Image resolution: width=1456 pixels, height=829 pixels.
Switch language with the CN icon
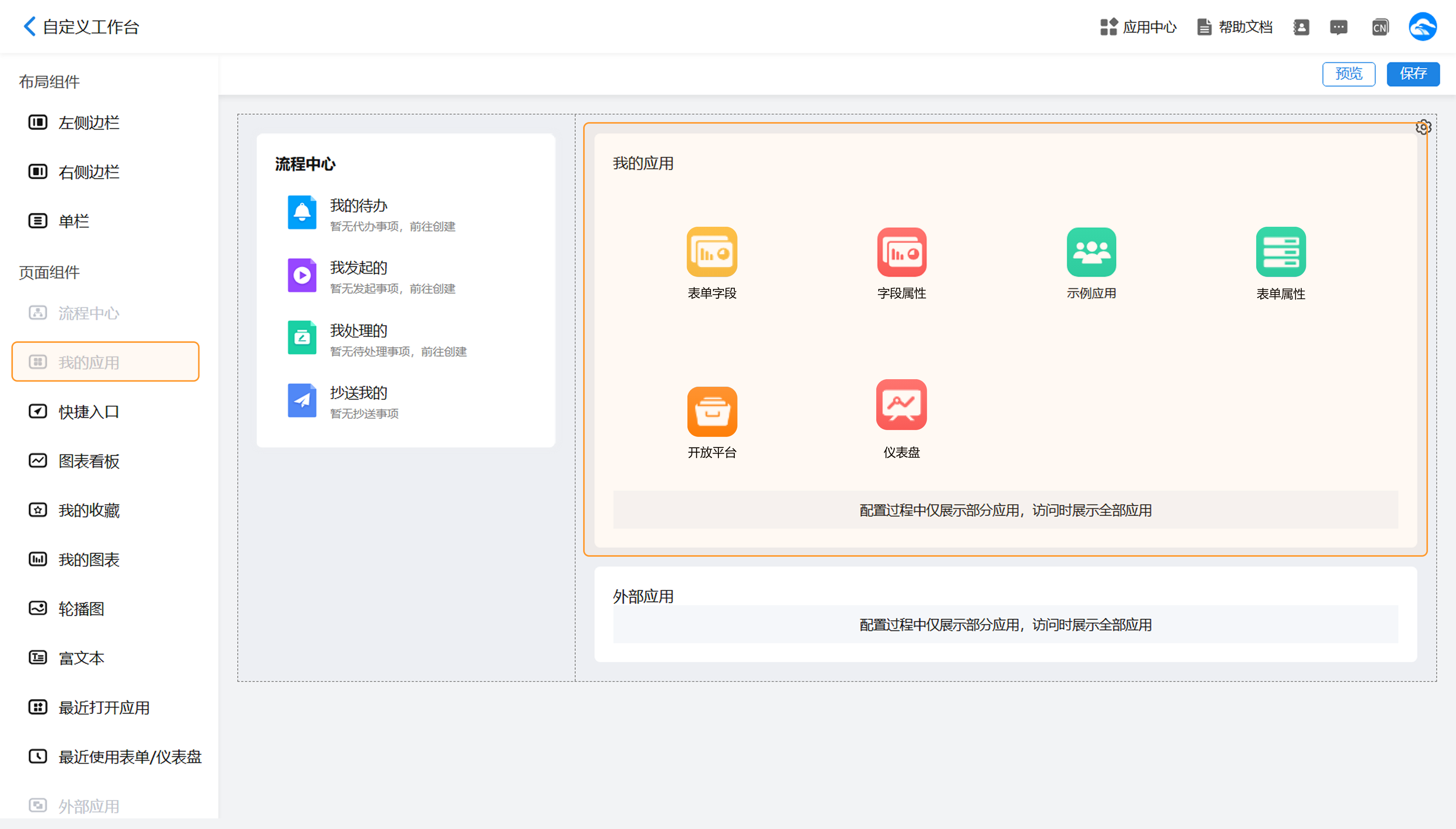click(x=1380, y=27)
